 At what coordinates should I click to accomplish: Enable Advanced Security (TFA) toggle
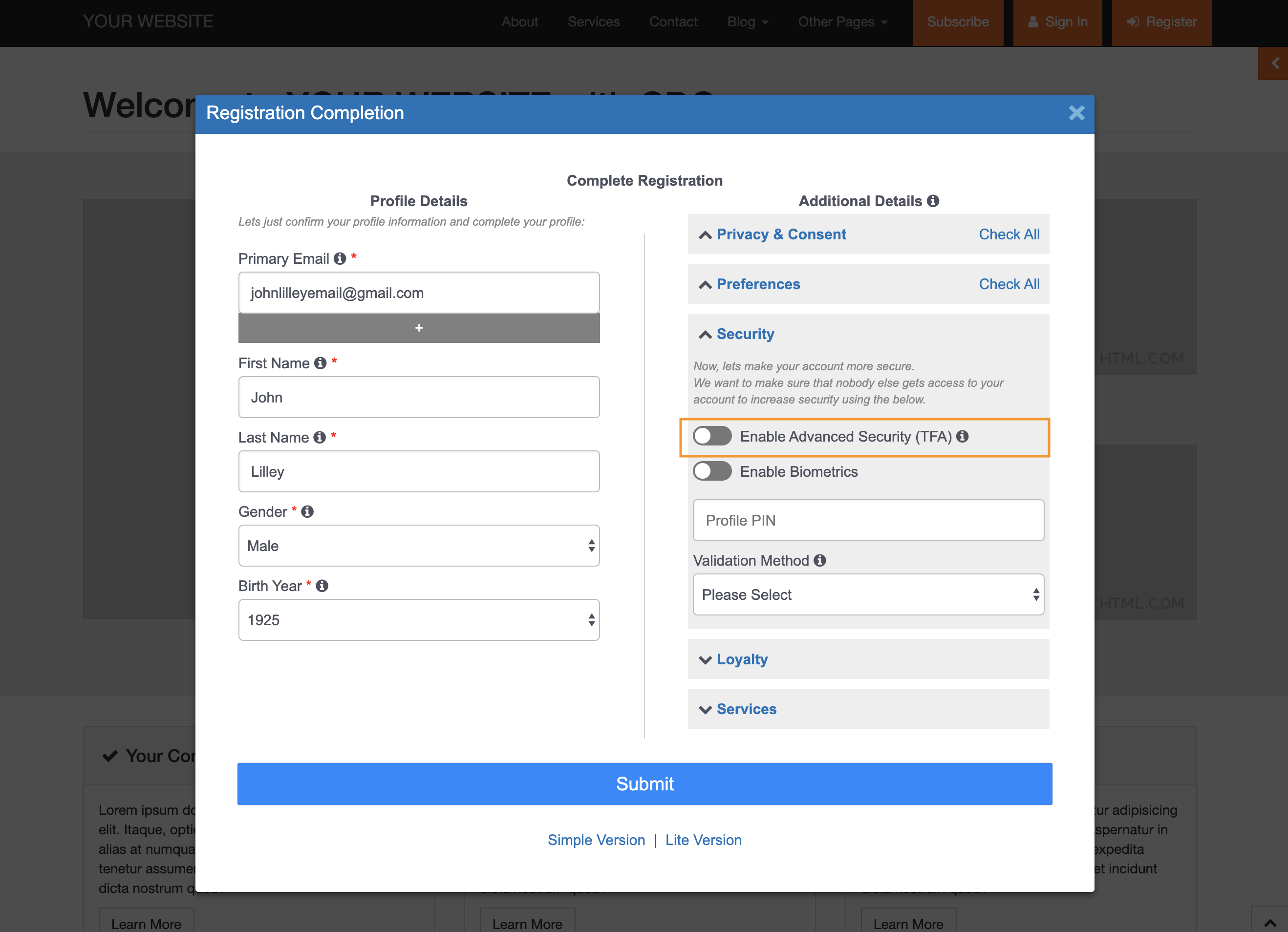(712, 437)
